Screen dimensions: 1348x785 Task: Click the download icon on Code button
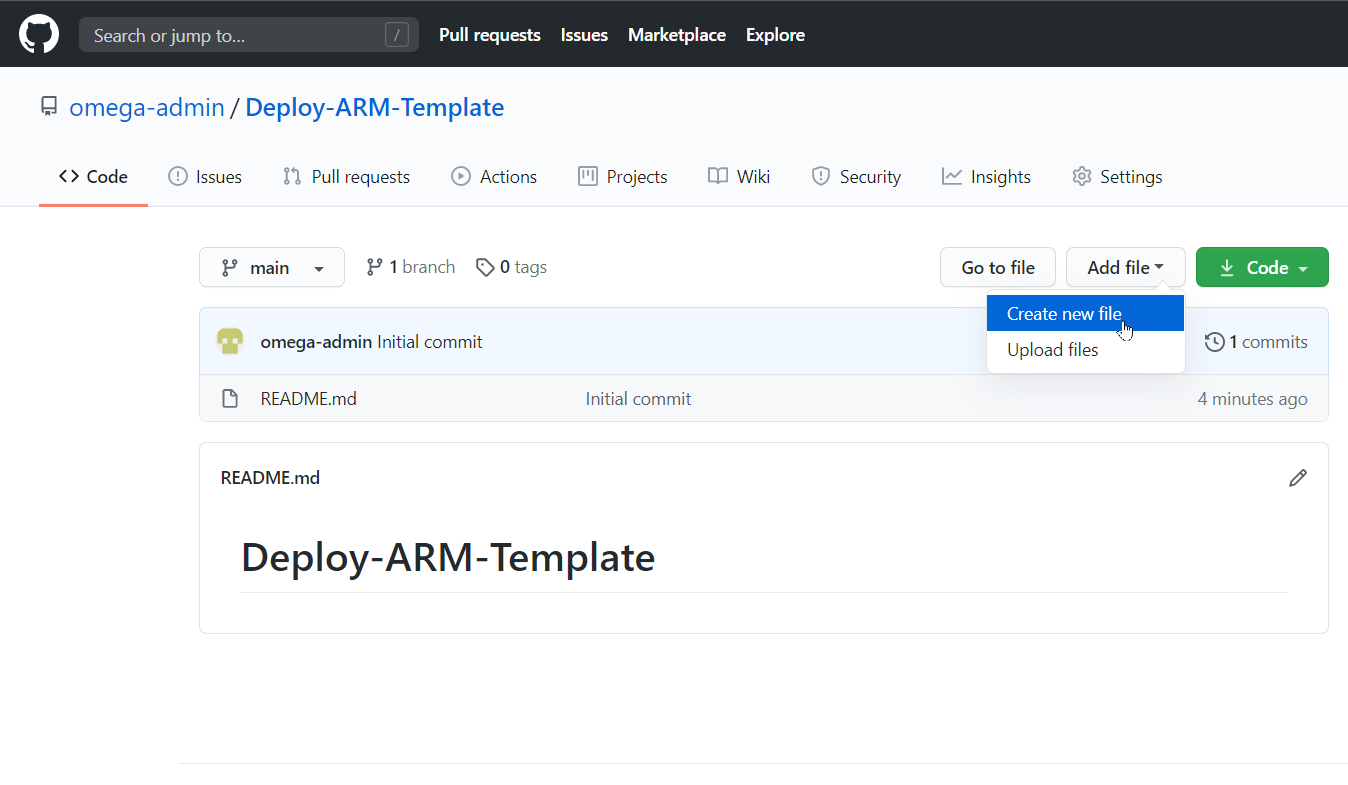[1227, 268]
